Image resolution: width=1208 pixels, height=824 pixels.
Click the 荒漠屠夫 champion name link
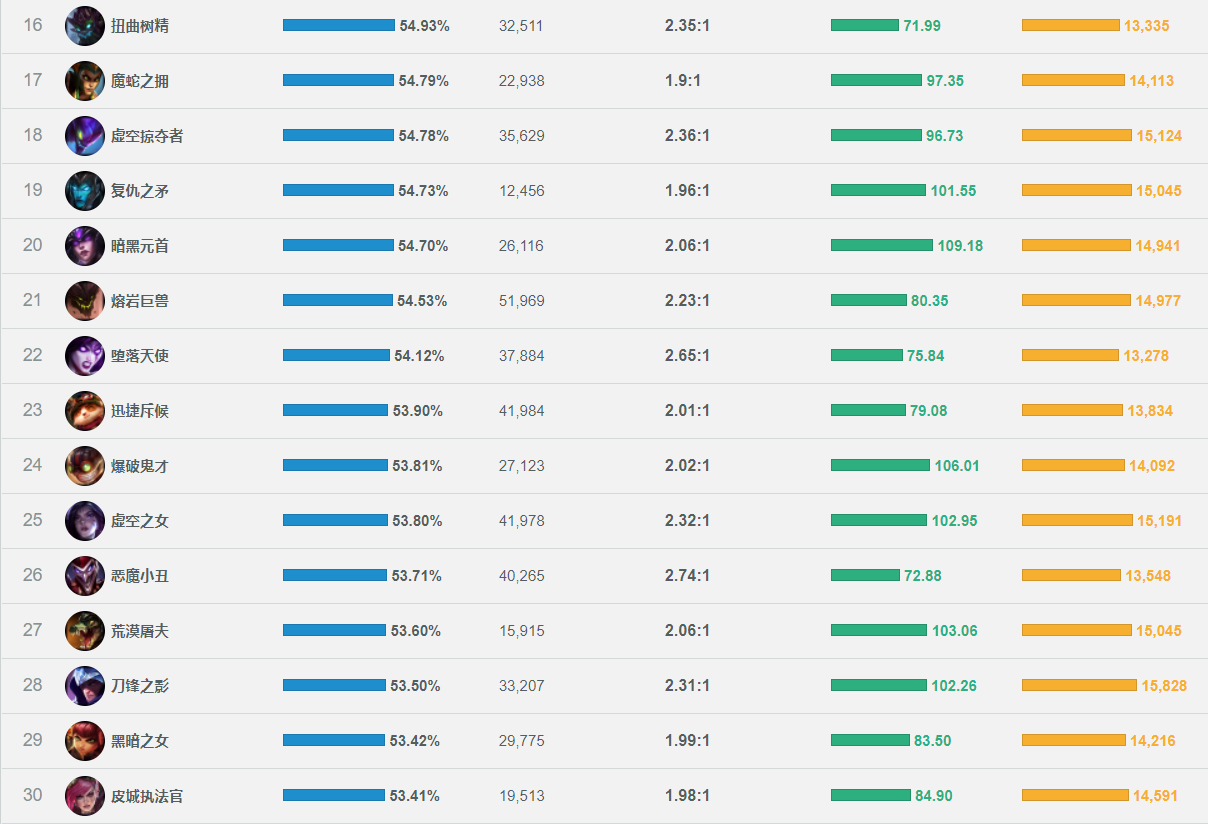pyautogui.click(x=140, y=631)
